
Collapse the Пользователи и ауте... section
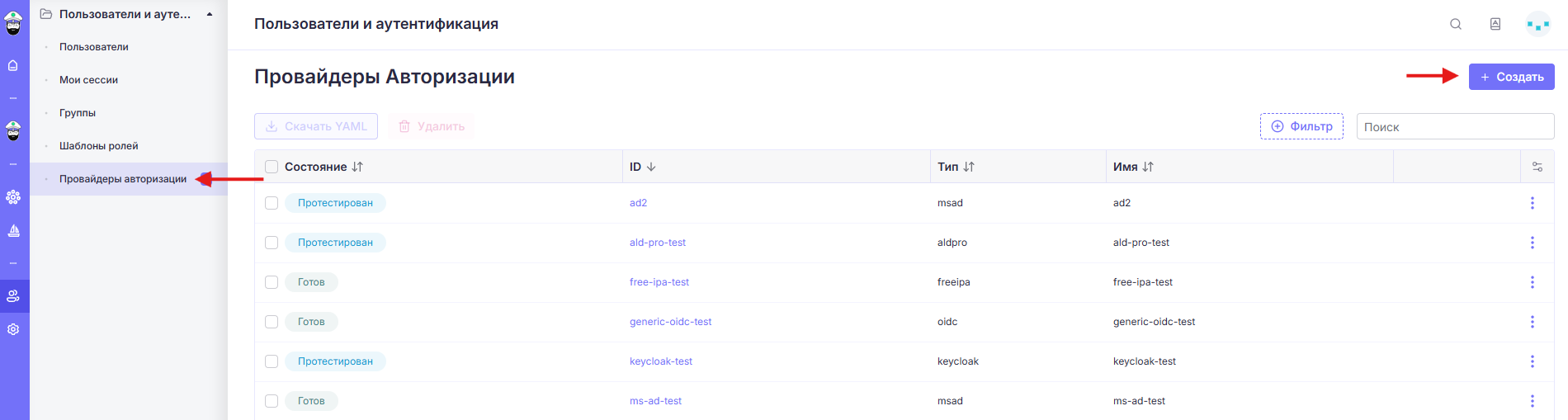pyautogui.click(x=210, y=14)
